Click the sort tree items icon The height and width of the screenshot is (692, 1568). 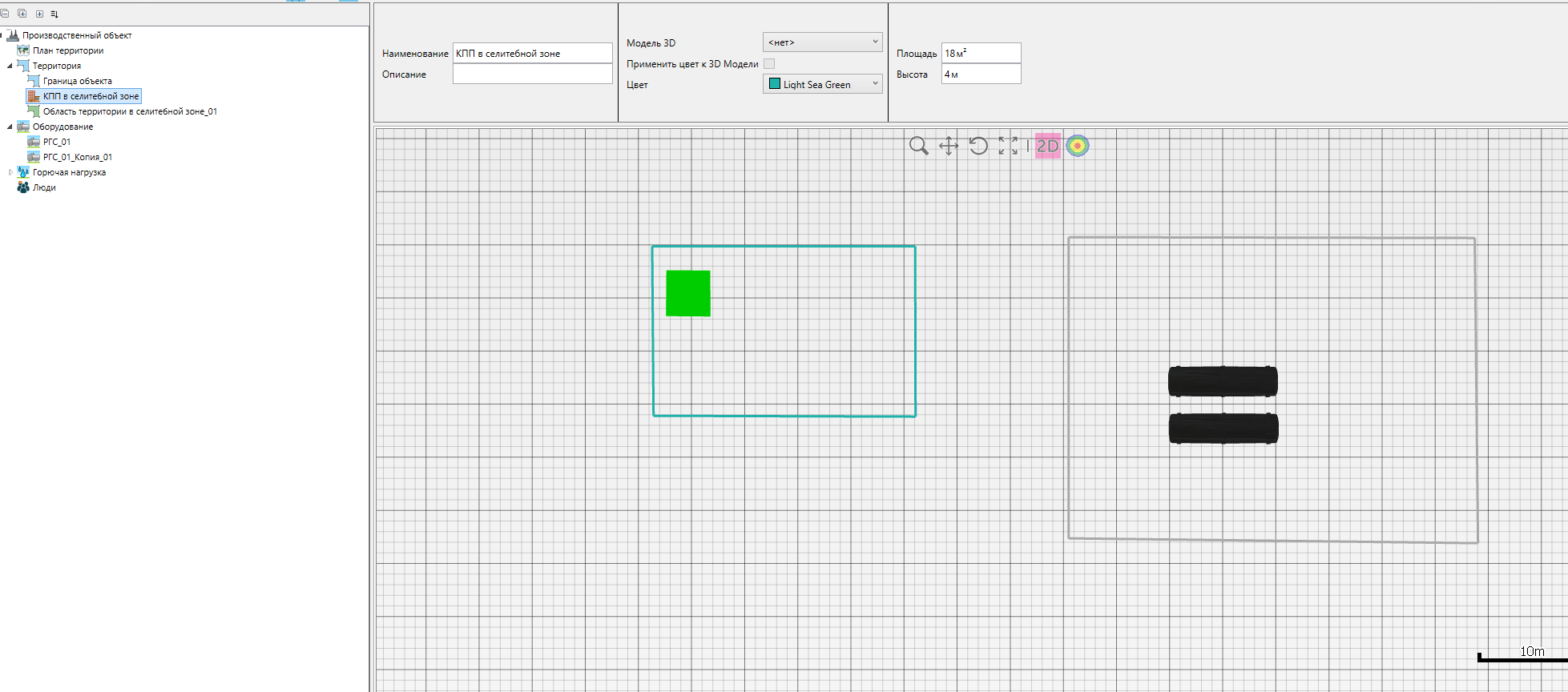point(54,14)
